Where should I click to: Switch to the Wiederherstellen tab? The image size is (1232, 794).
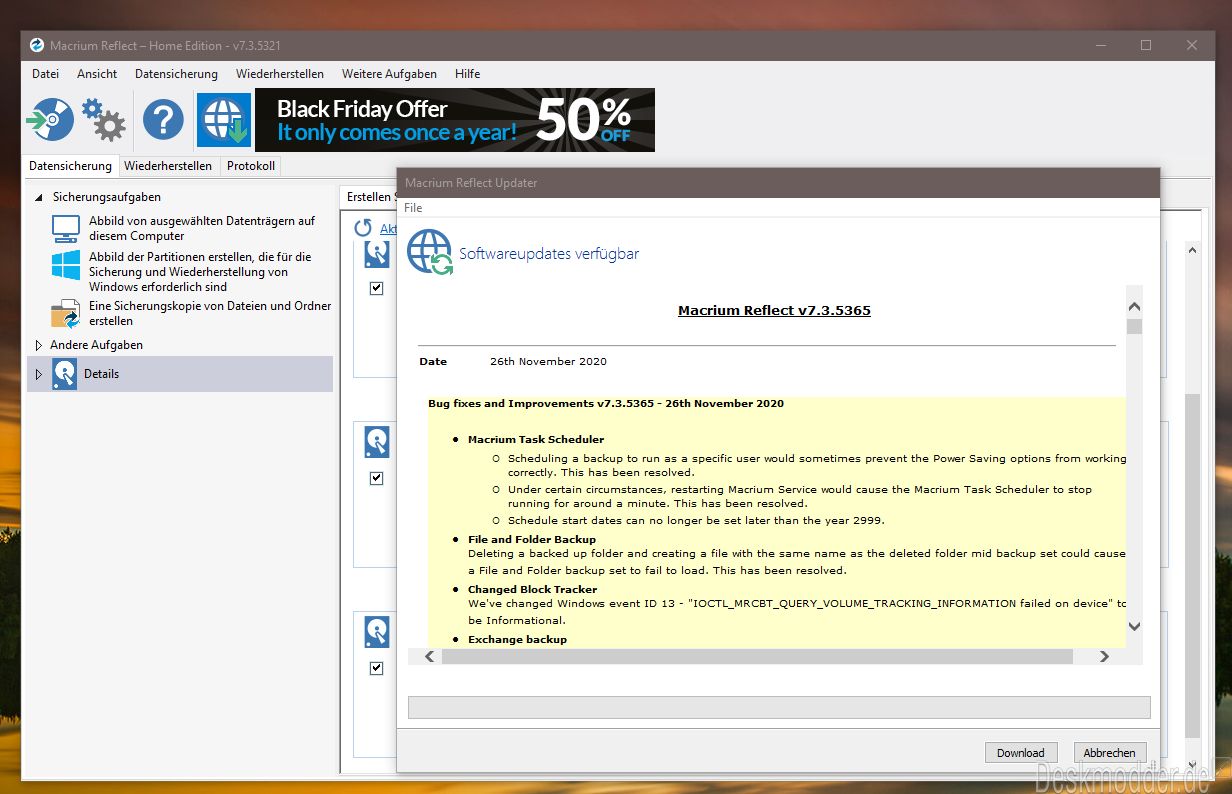168,166
